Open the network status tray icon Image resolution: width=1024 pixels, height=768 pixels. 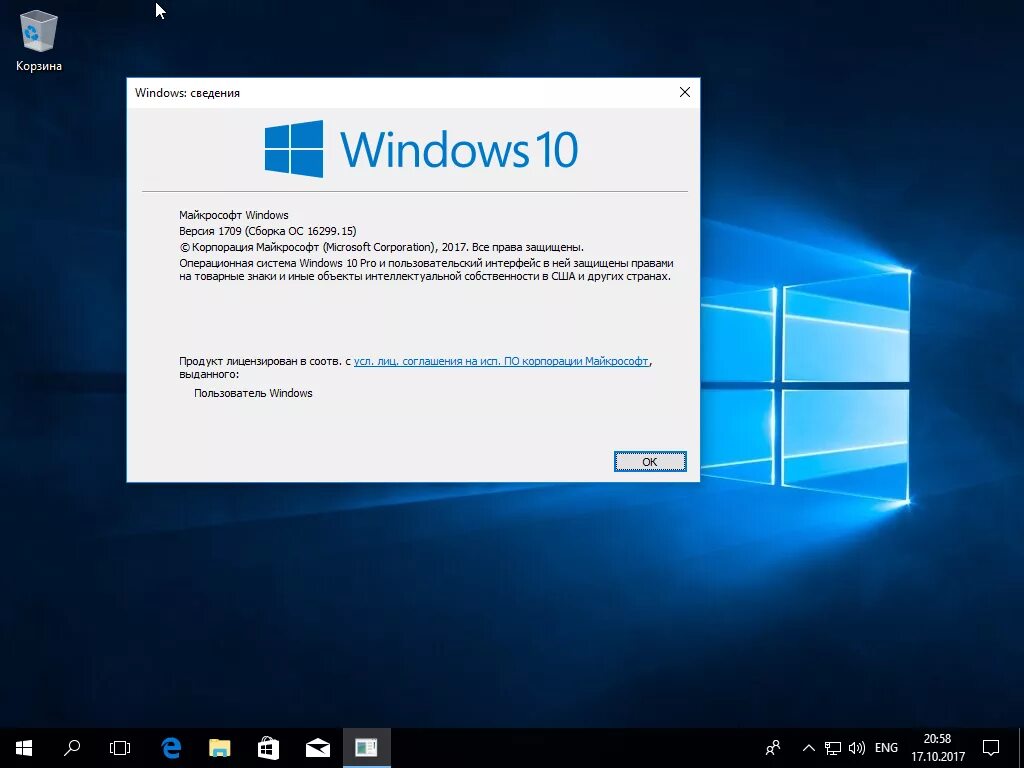pos(832,748)
